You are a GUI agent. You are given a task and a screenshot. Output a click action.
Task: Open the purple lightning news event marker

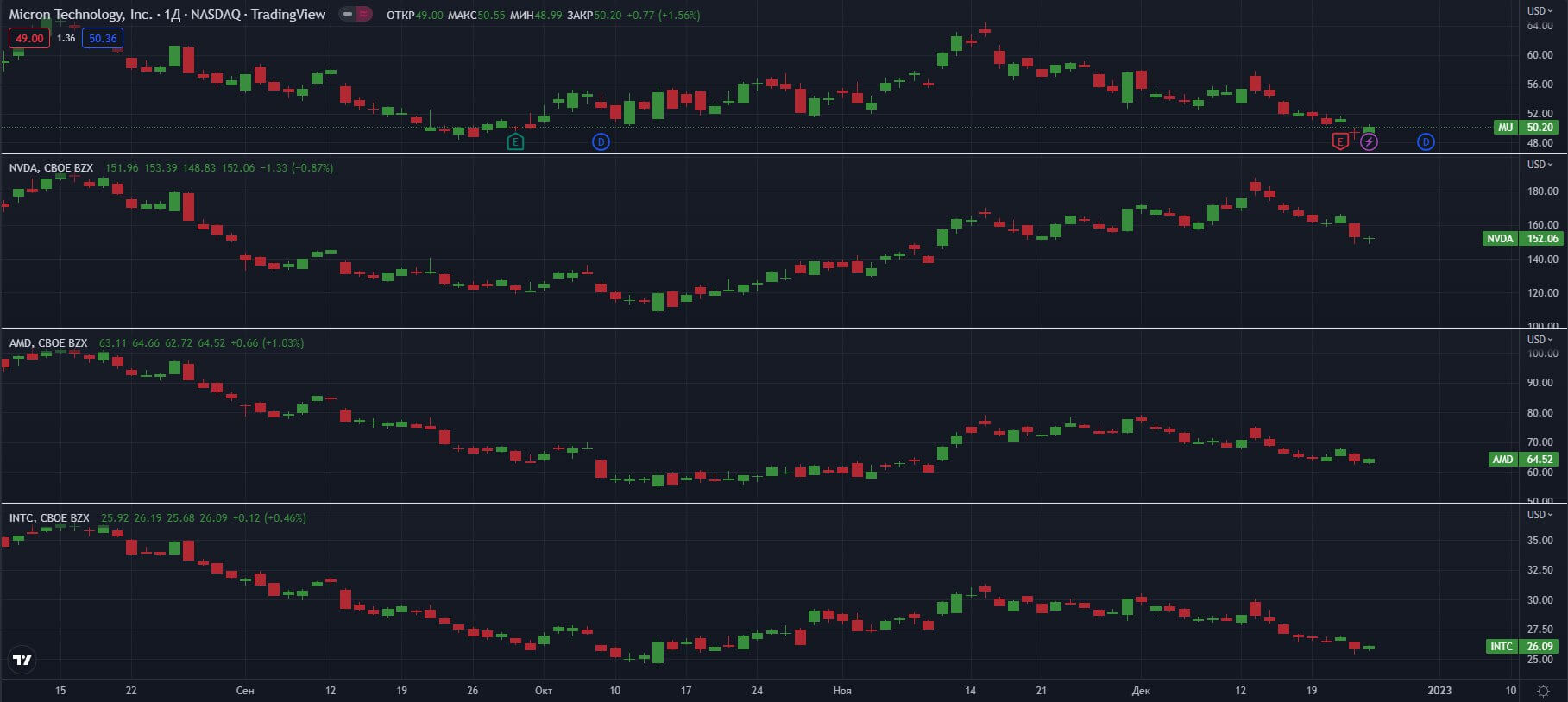(x=1370, y=141)
